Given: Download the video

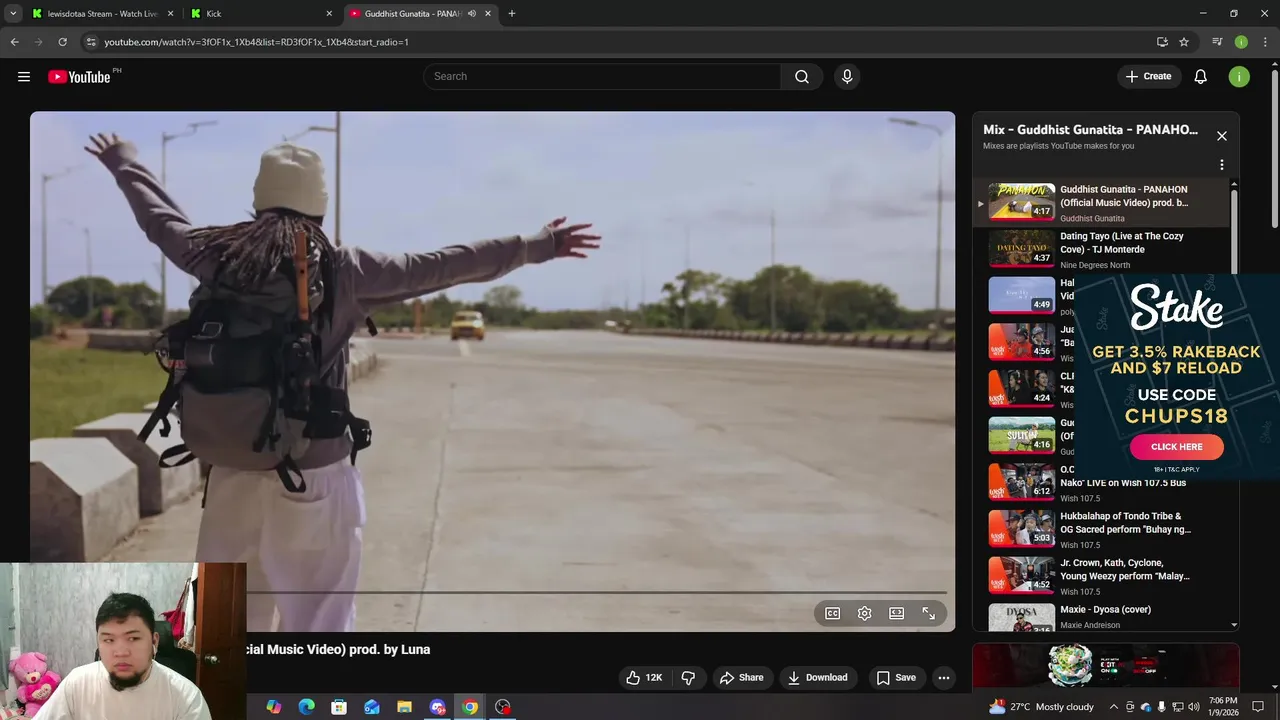Looking at the screenshot, I should point(817,677).
